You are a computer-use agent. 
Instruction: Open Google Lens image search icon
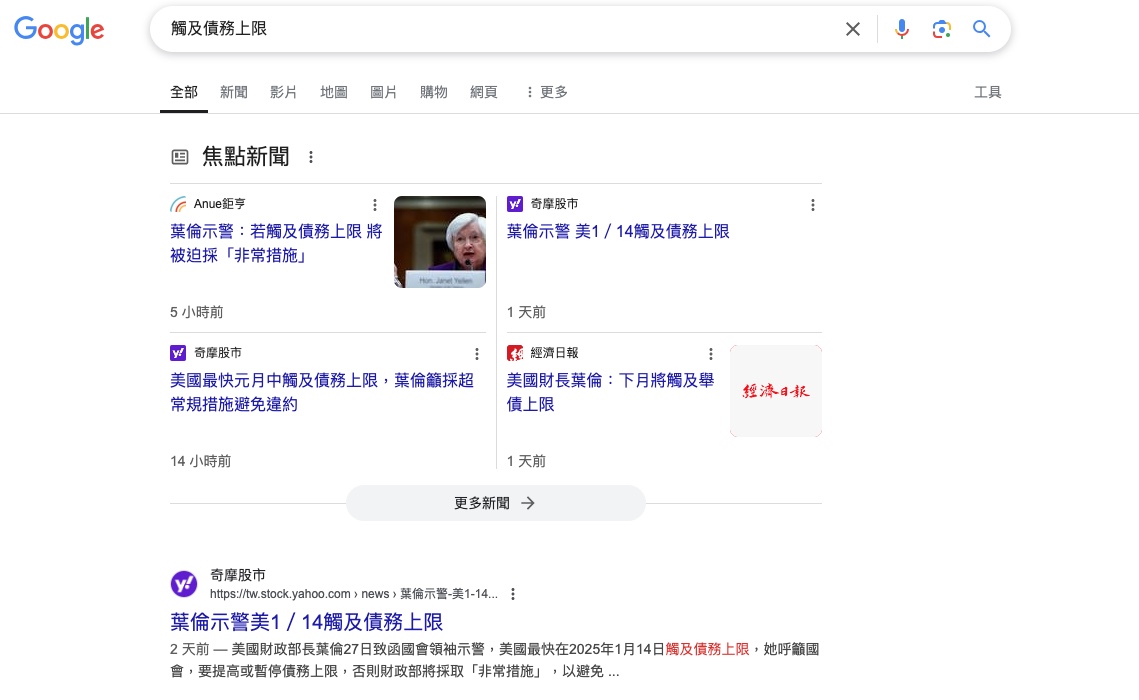[941, 29]
